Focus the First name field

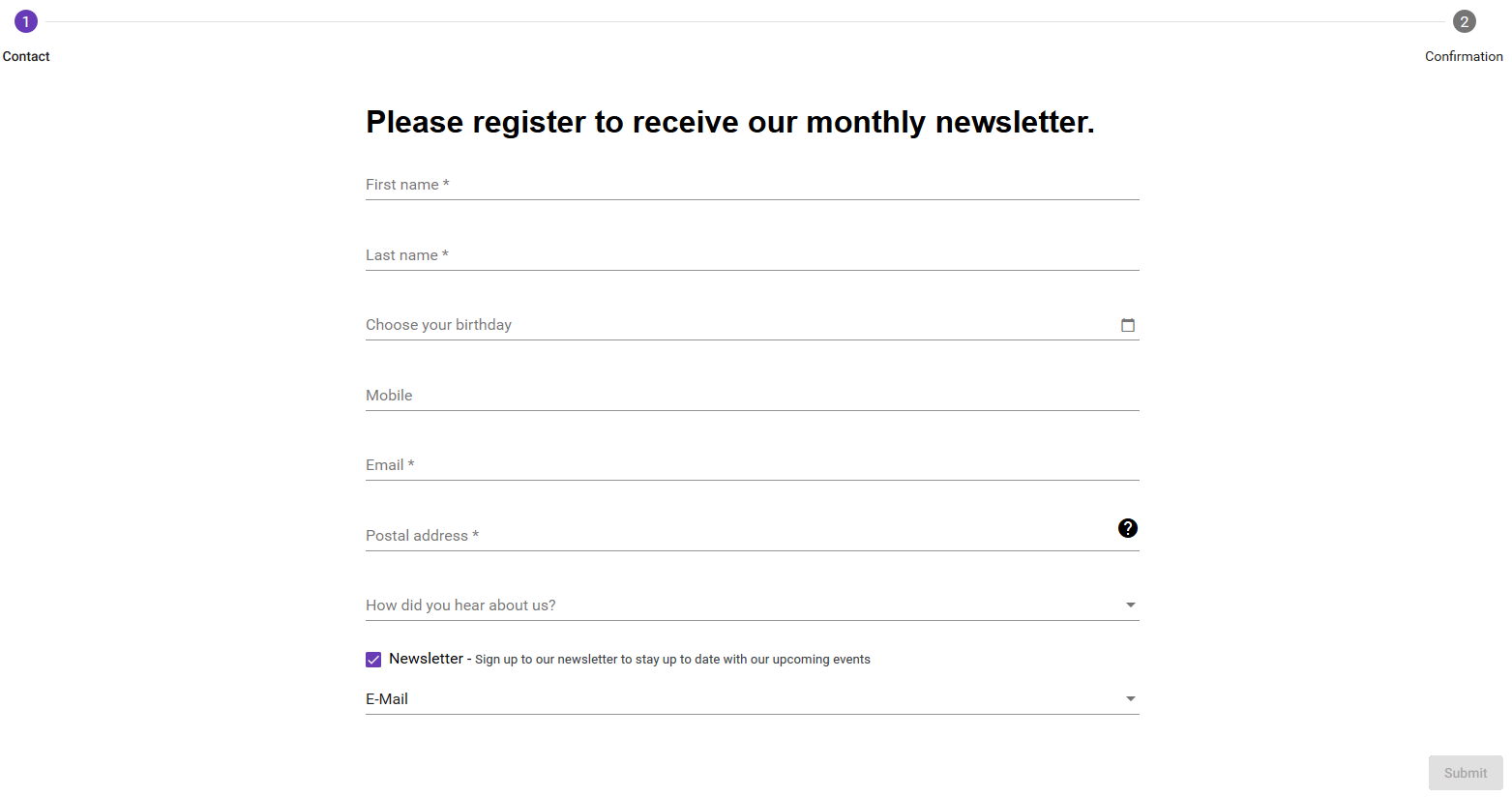[x=752, y=185]
